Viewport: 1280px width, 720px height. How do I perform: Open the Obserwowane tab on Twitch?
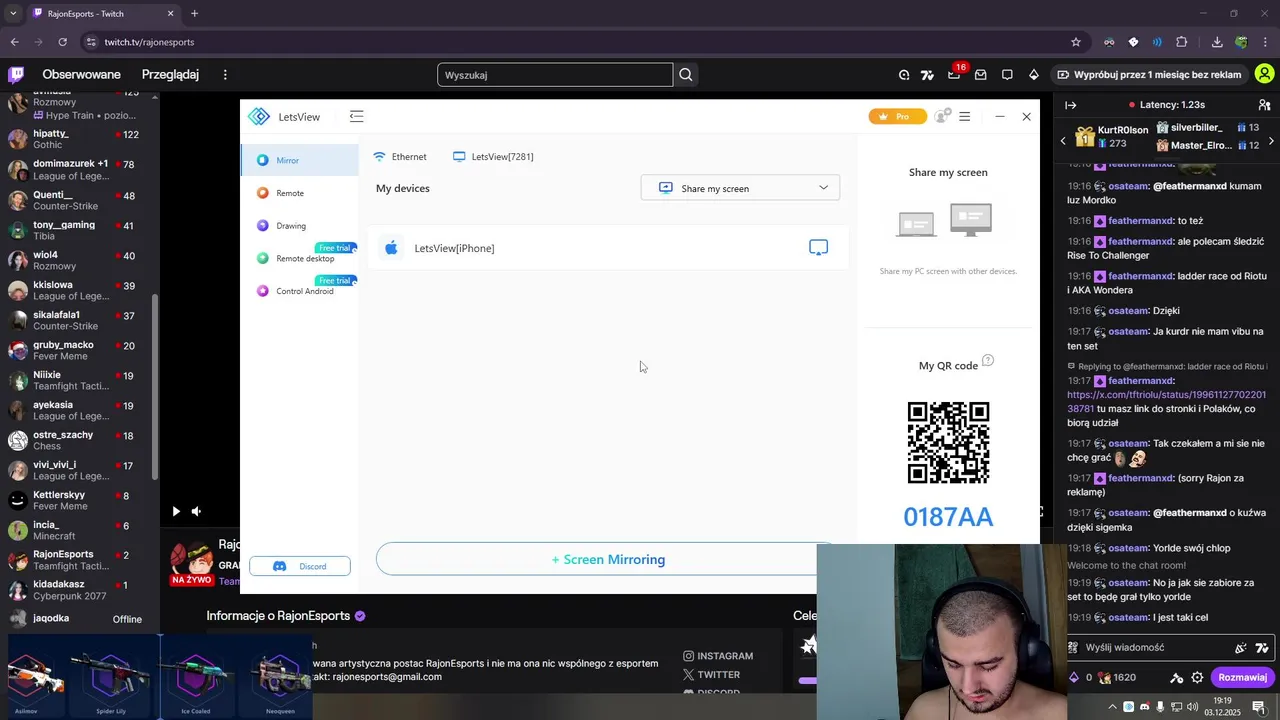click(x=81, y=74)
